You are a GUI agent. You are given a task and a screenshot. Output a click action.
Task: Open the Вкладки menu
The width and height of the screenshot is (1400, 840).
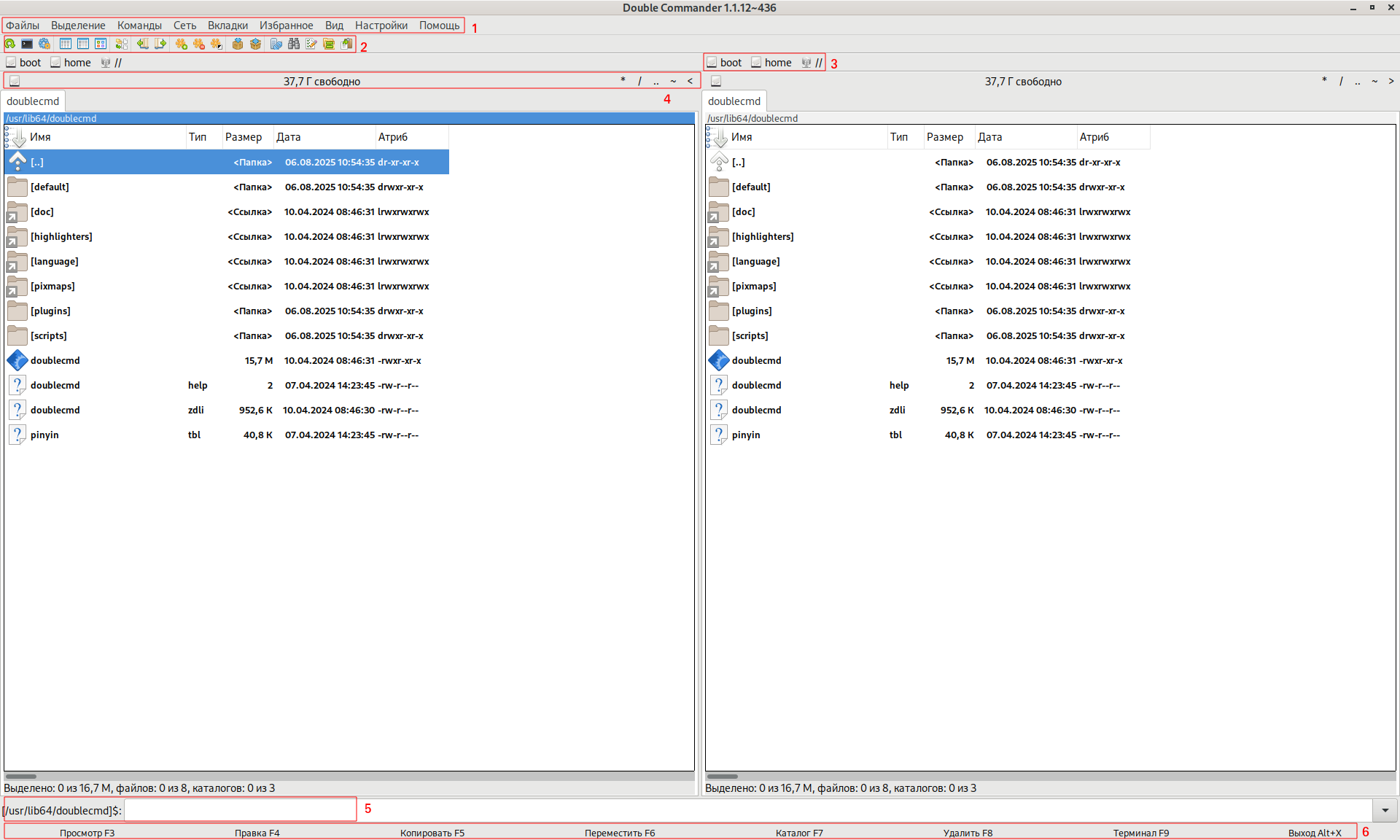click(227, 26)
